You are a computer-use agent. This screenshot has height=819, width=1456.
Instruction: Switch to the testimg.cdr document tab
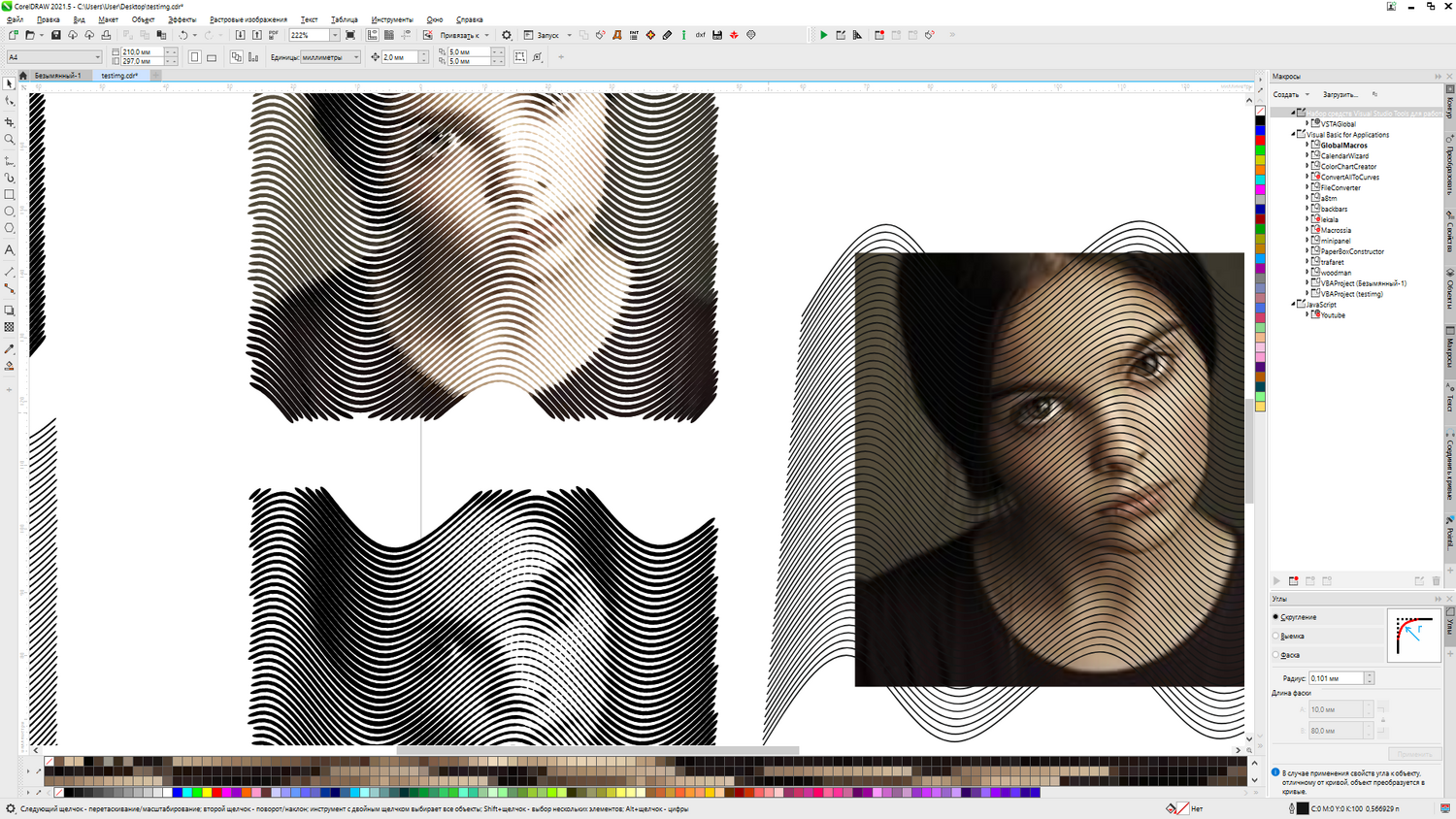119,76
